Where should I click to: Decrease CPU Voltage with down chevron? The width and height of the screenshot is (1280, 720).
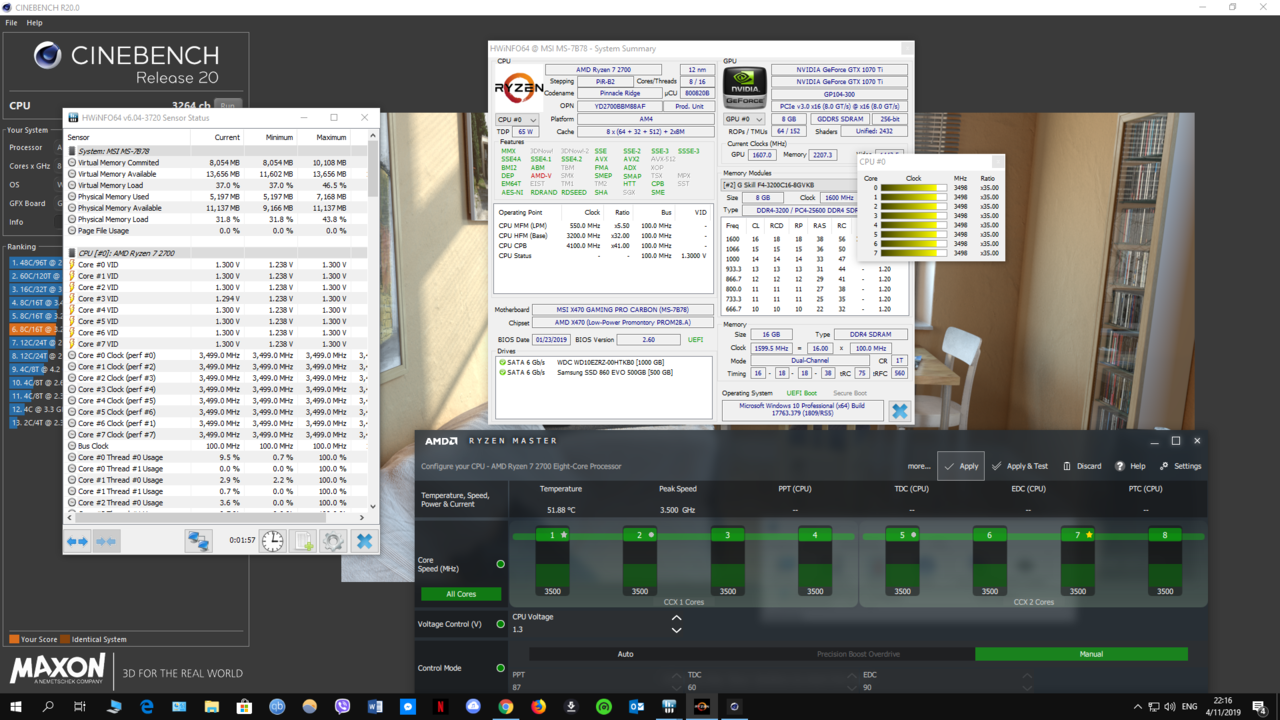point(677,630)
